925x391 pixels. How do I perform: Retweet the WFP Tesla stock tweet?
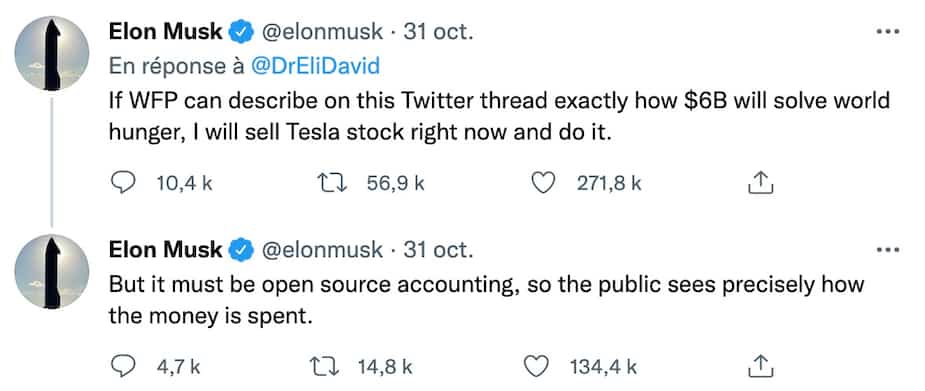click(x=332, y=183)
